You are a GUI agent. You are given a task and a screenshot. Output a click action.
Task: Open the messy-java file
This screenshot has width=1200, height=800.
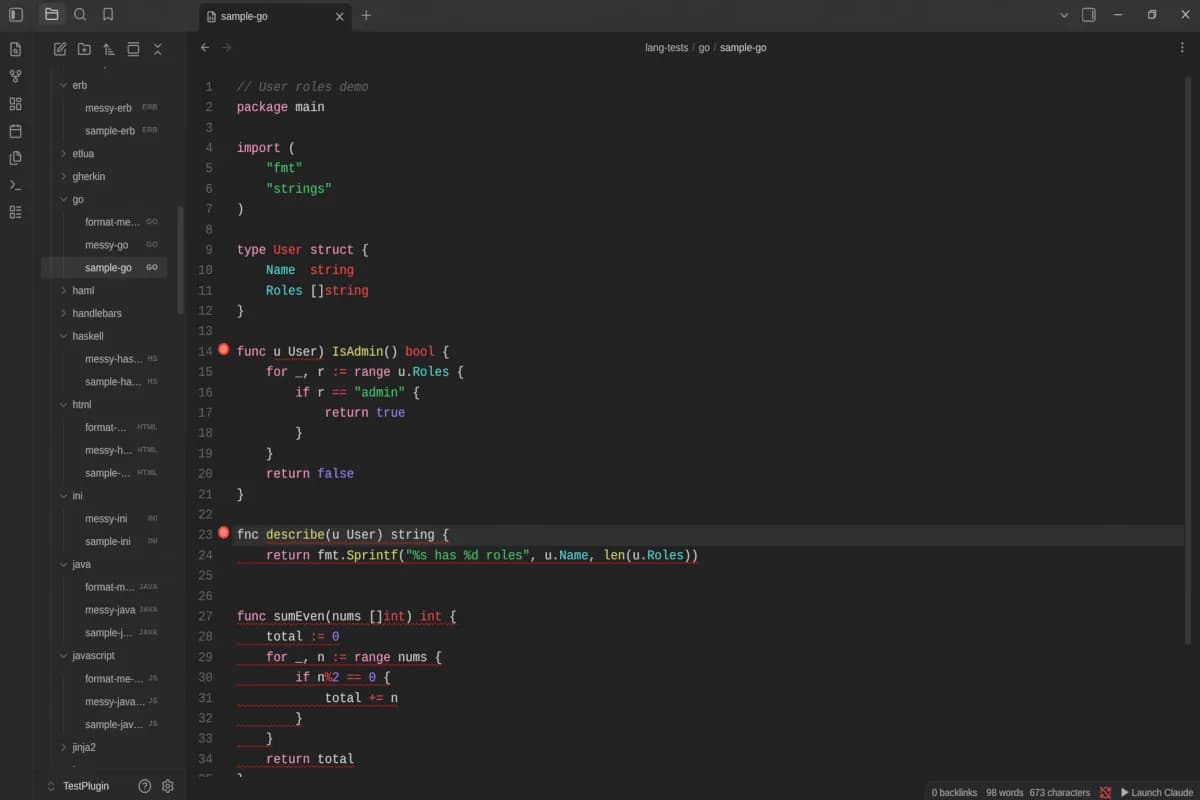tap(110, 610)
